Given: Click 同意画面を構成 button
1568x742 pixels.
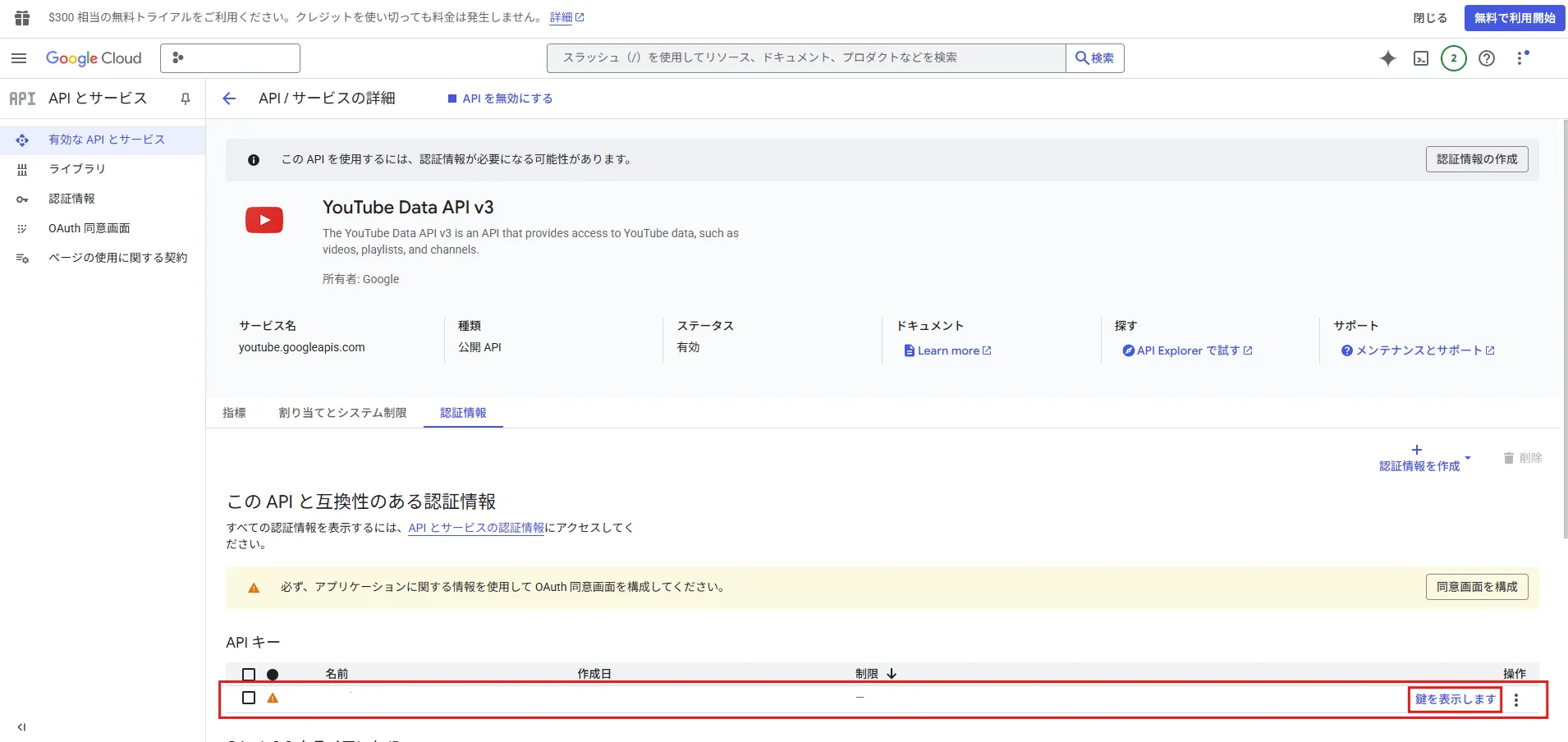Looking at the screenshot, I should coord(1477,587).
